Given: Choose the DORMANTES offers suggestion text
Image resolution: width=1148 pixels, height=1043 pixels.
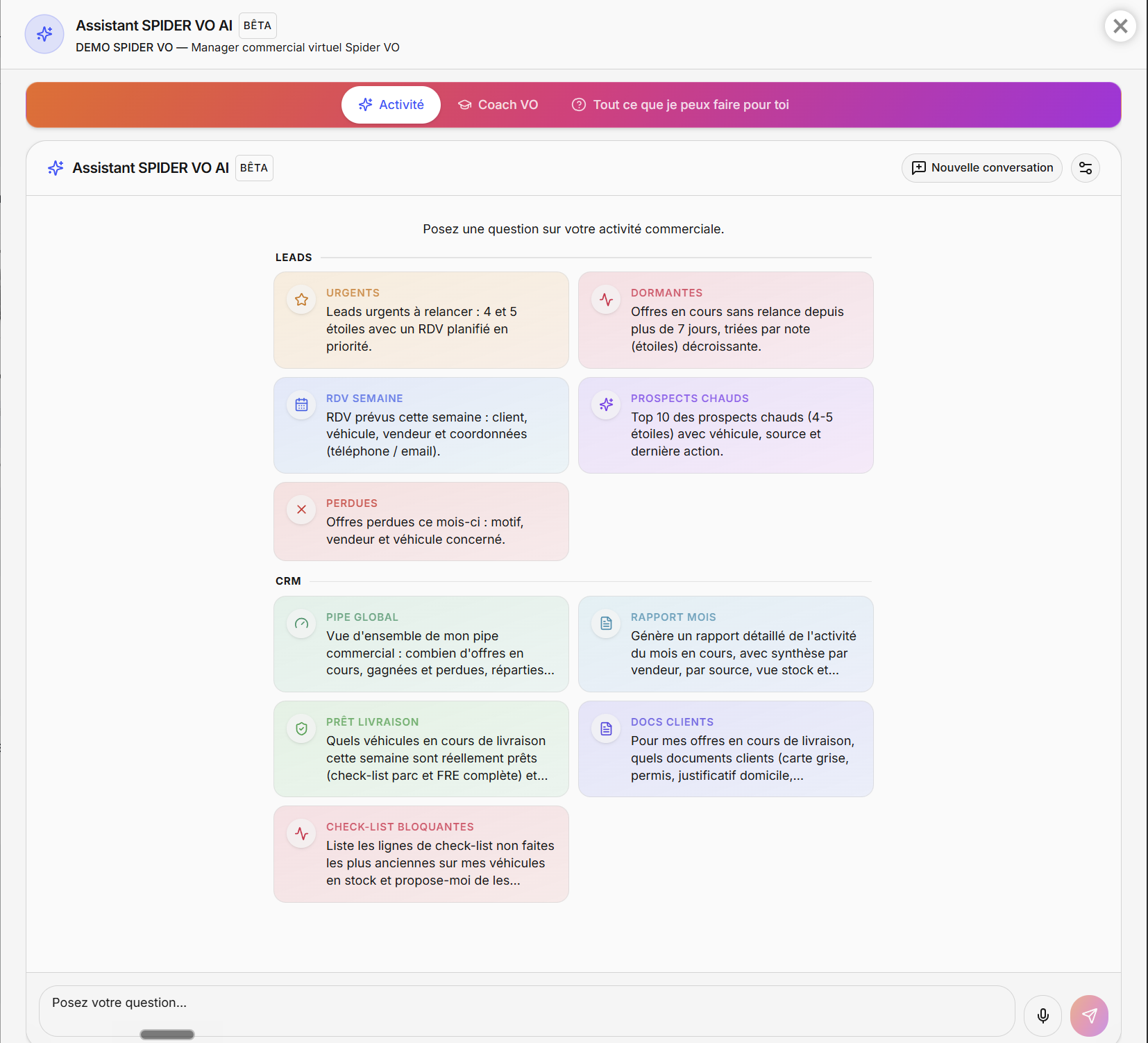Looking at the screenshot, I should tap(737, 329).
